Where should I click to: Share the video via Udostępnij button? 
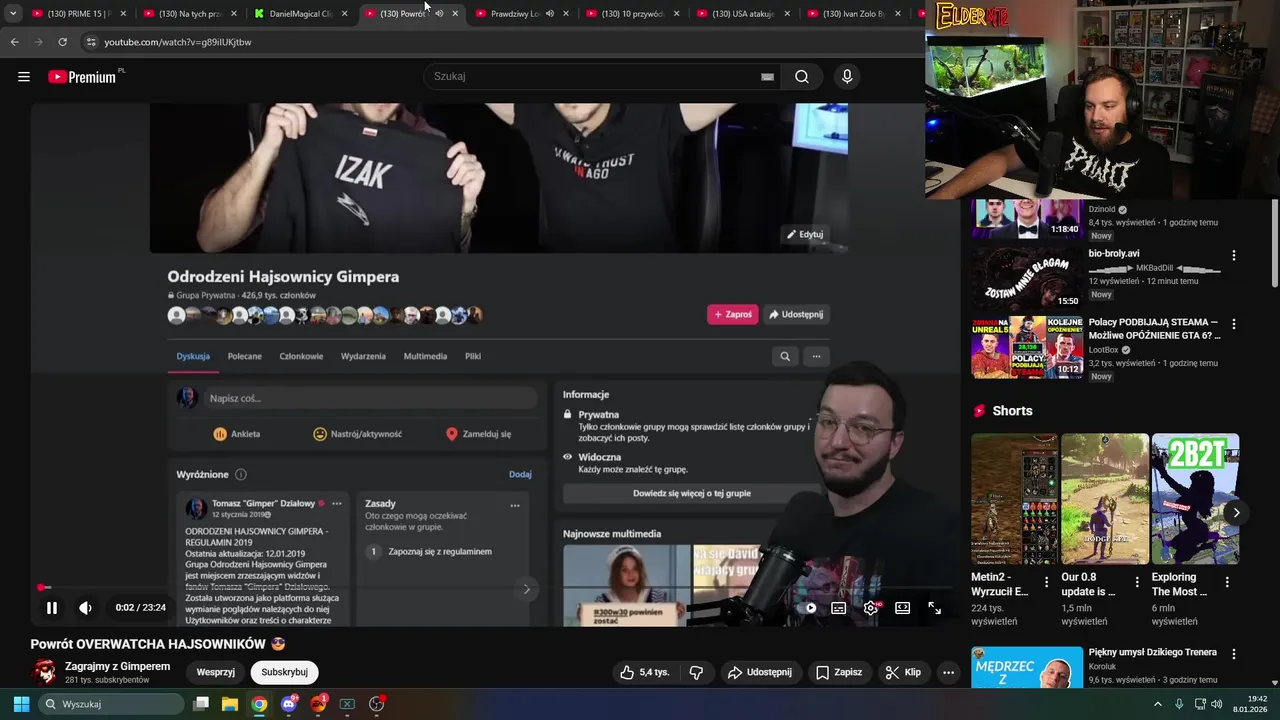[759, 672]
